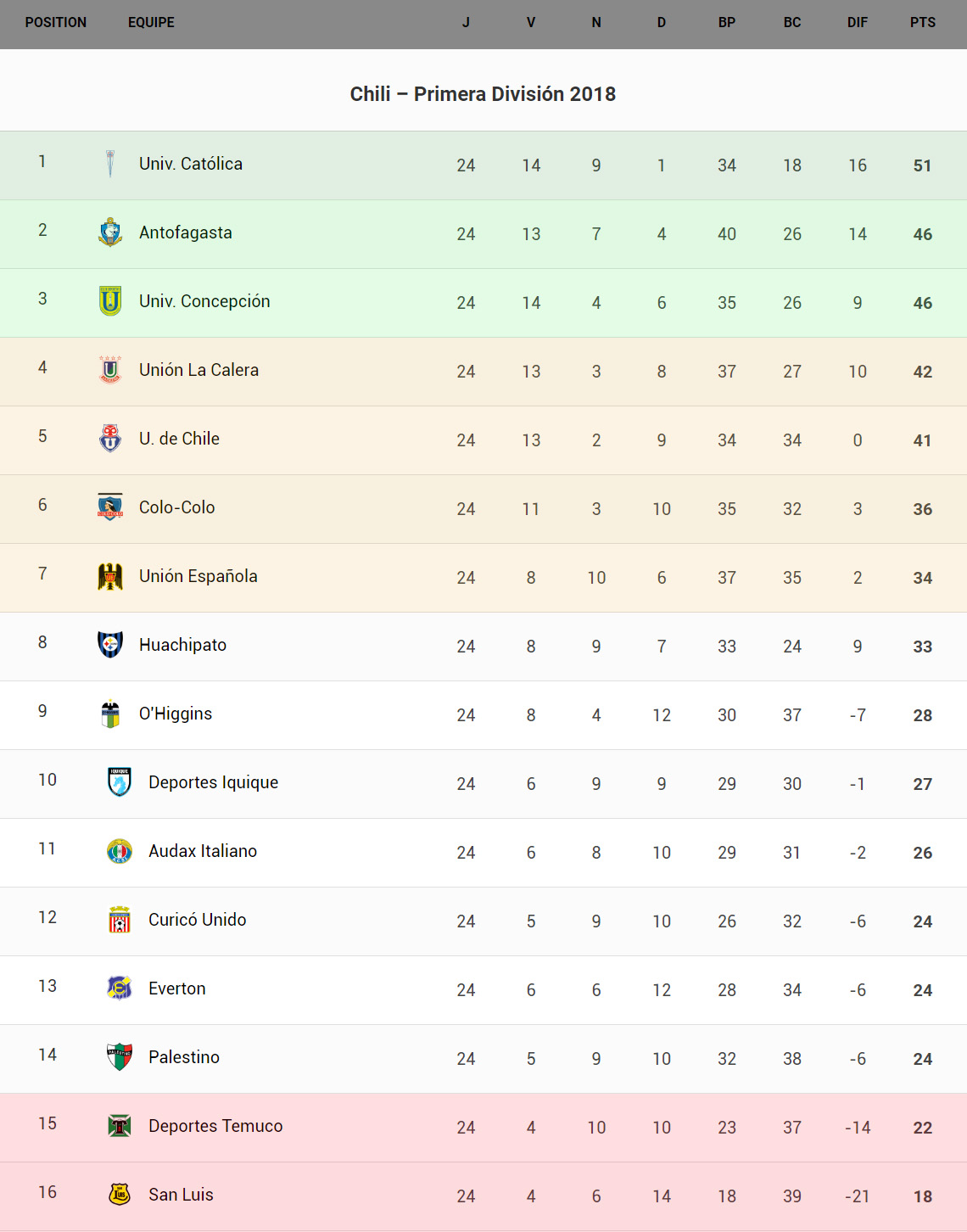Click the U. de Chile crest

tap(110, 439)
